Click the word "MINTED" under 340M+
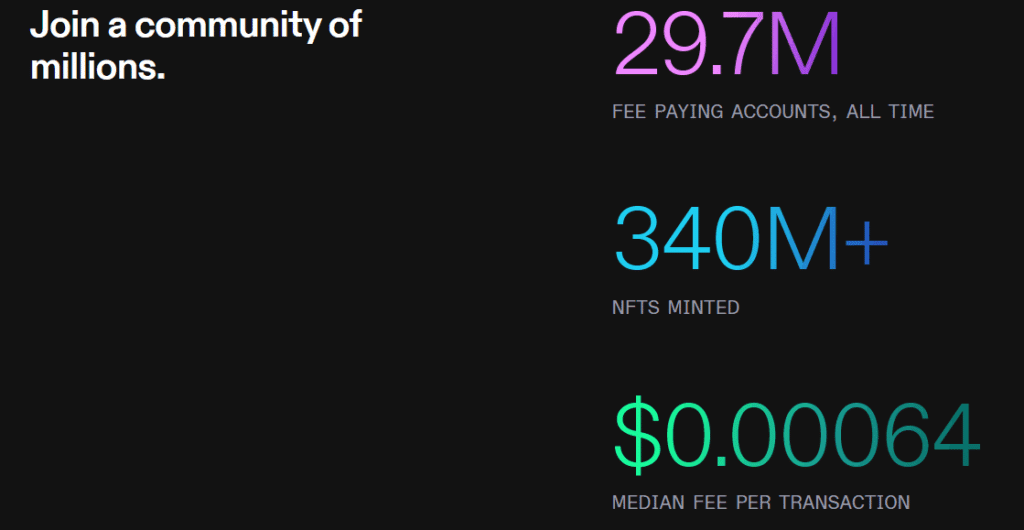The width and height of the screenshot is (1024, 530). [x=704, y=307]
